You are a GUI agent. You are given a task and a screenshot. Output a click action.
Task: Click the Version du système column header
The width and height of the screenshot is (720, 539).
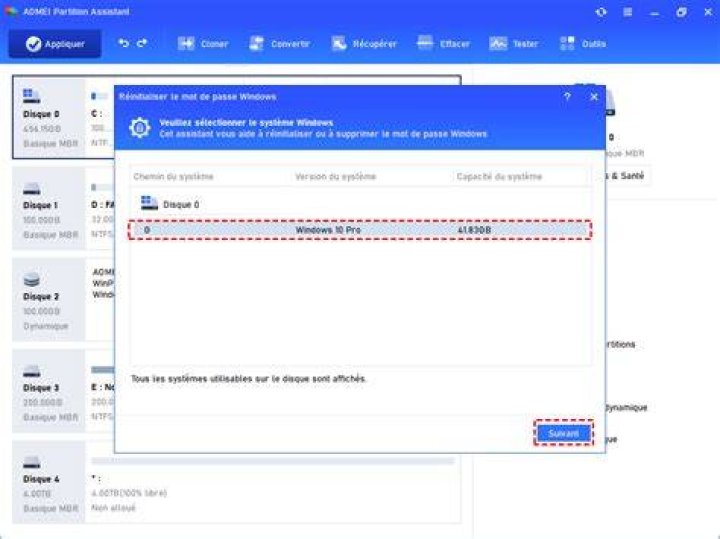tap(335, 177)
